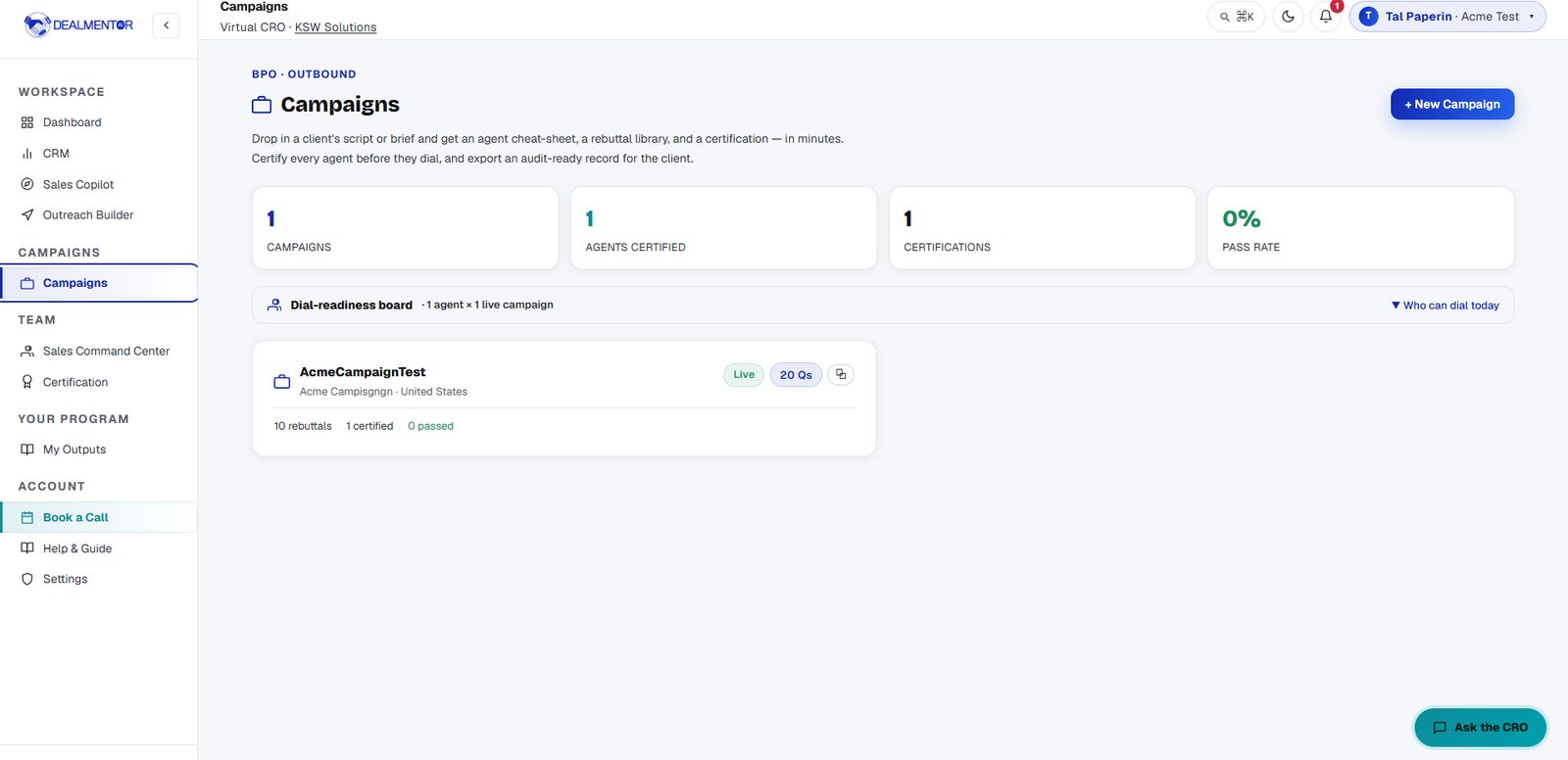The height and width of the screenshot is (760, 1568).
Task: Duplicate AcmeCampaignTest with the copy icon
Action: (841, 374)
